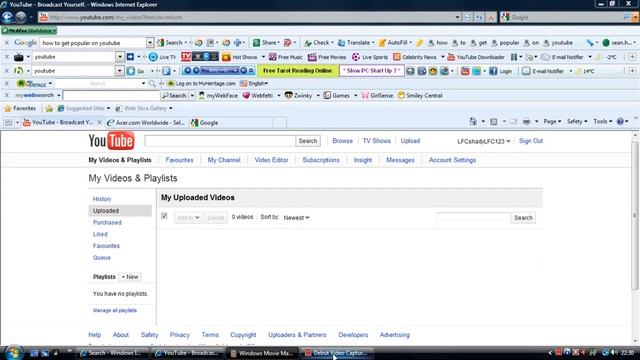640x360 pixels.
Task: Click the Webfetti heart icon
Action: tap(246, 96)
